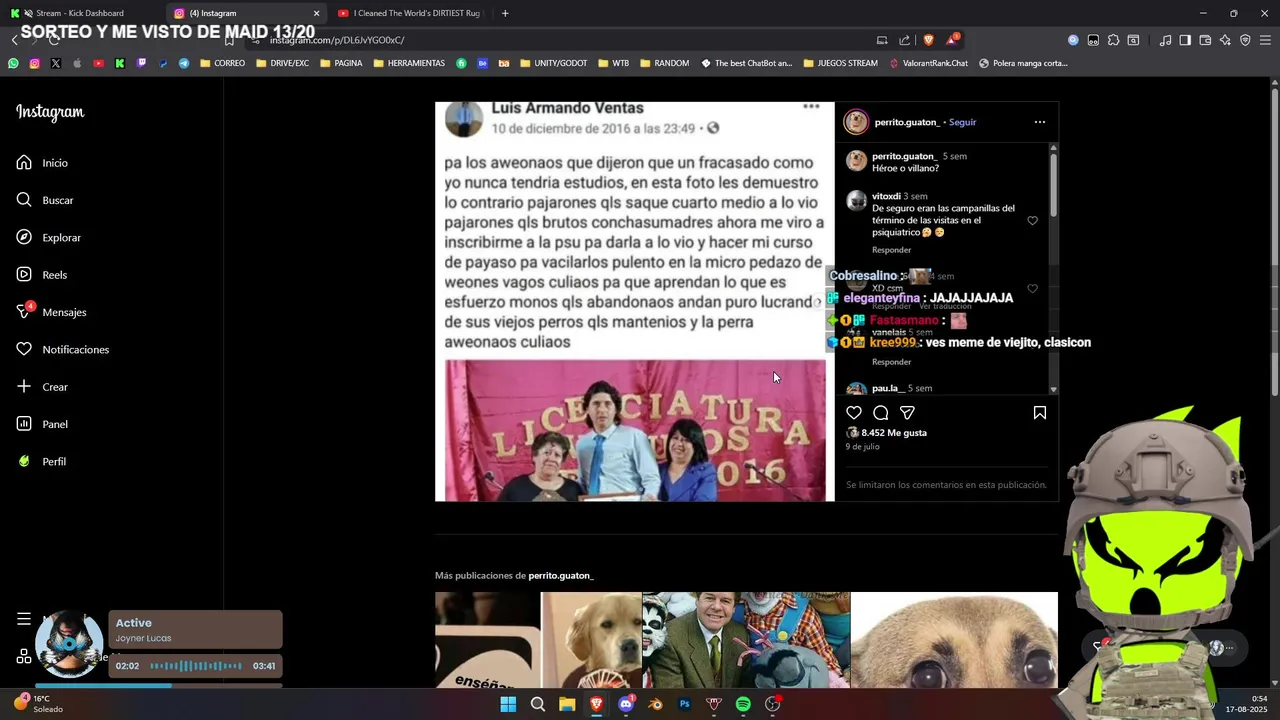Open Photoshop from the taskbar
Image resolution: width=1280 pixels, height=720 pixels.
[685, 704]
